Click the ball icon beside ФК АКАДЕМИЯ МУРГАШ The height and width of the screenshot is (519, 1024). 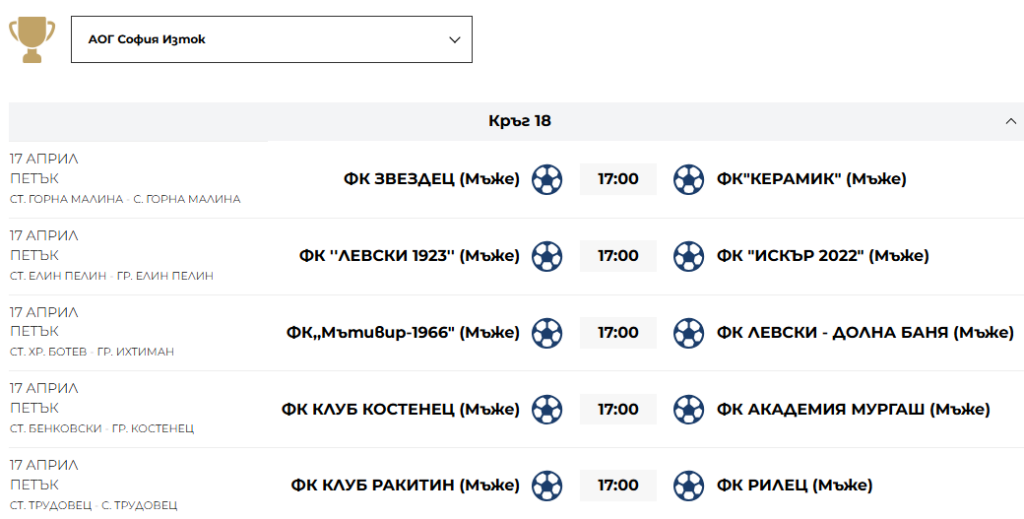click(688, 409)
